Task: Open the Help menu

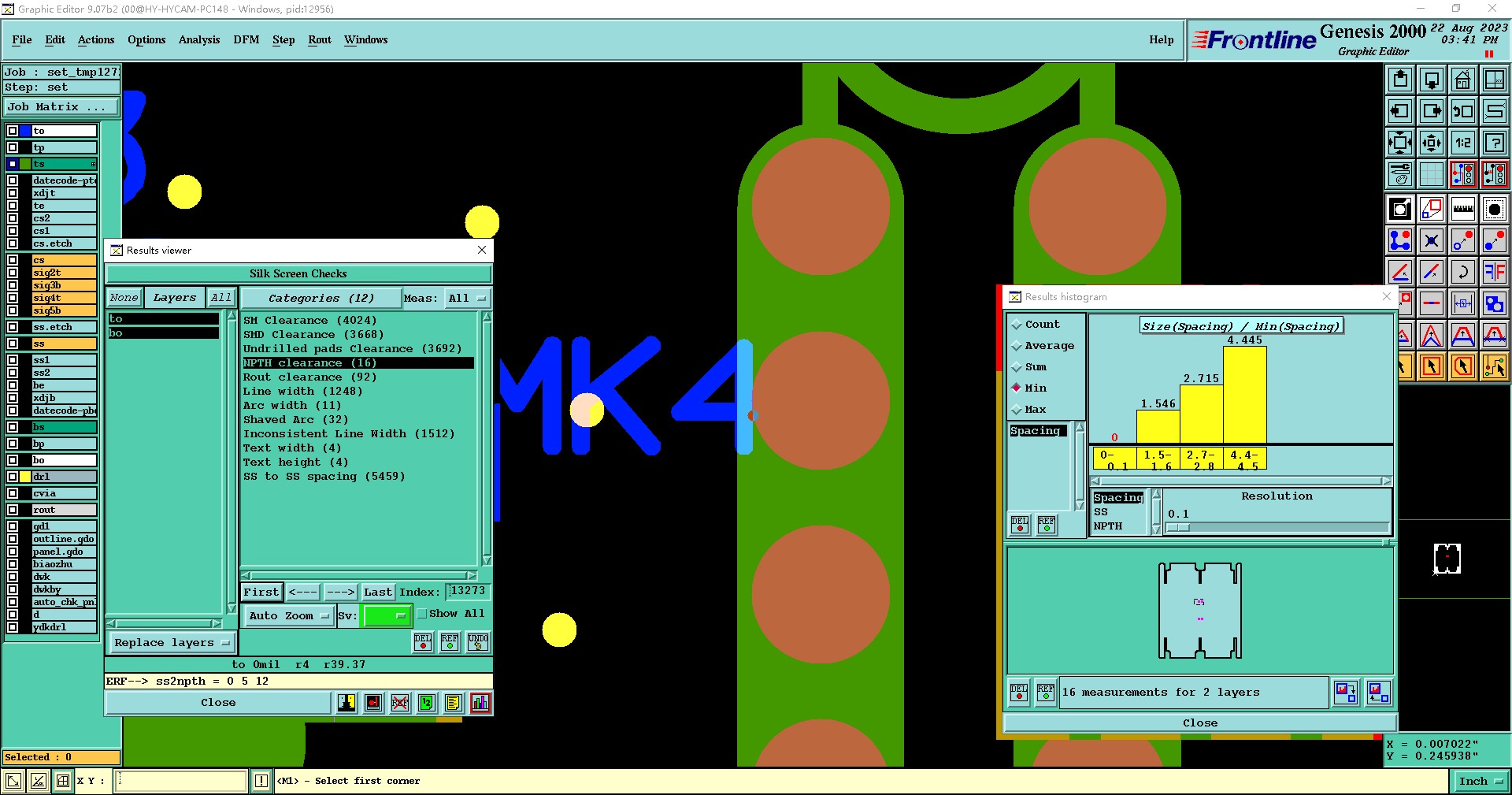Action: [x=1161, y=39]
